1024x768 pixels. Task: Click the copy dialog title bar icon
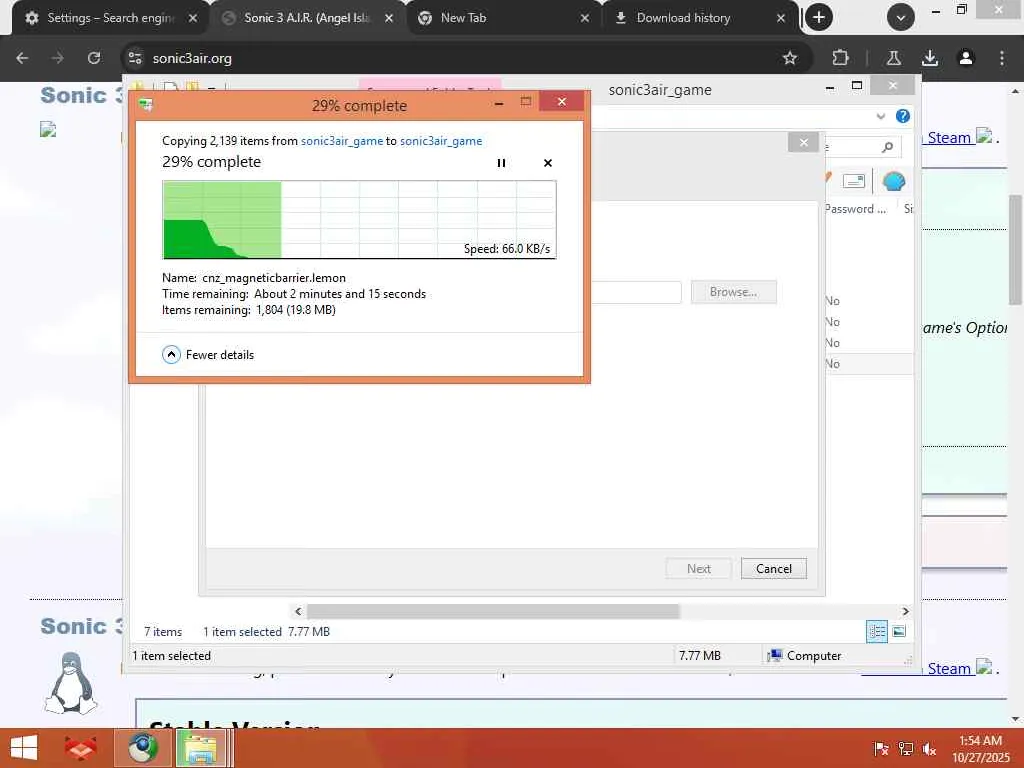(146, 105)
